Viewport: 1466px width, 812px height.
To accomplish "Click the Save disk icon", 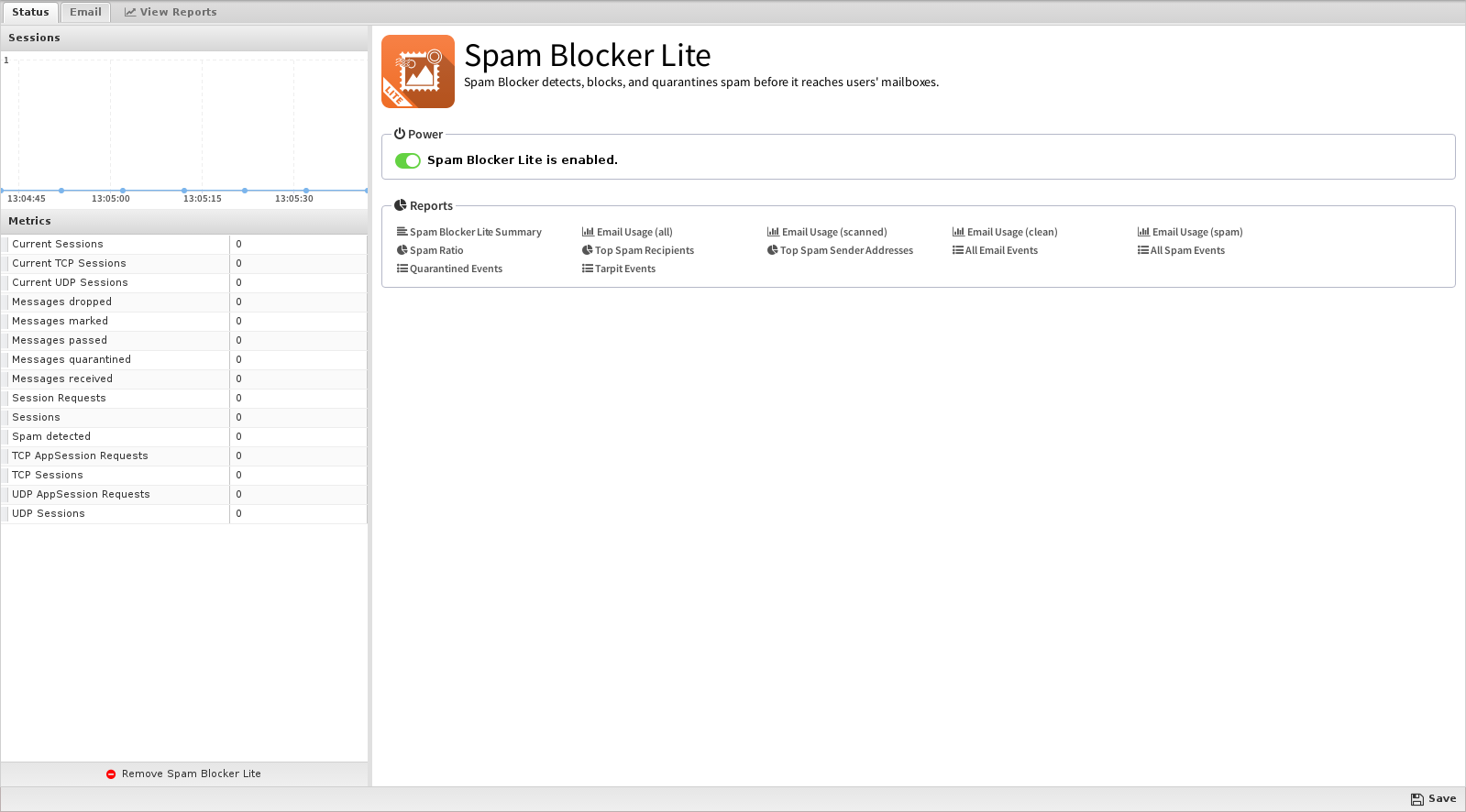I will pyautogui.click(x=1417, y=799).
